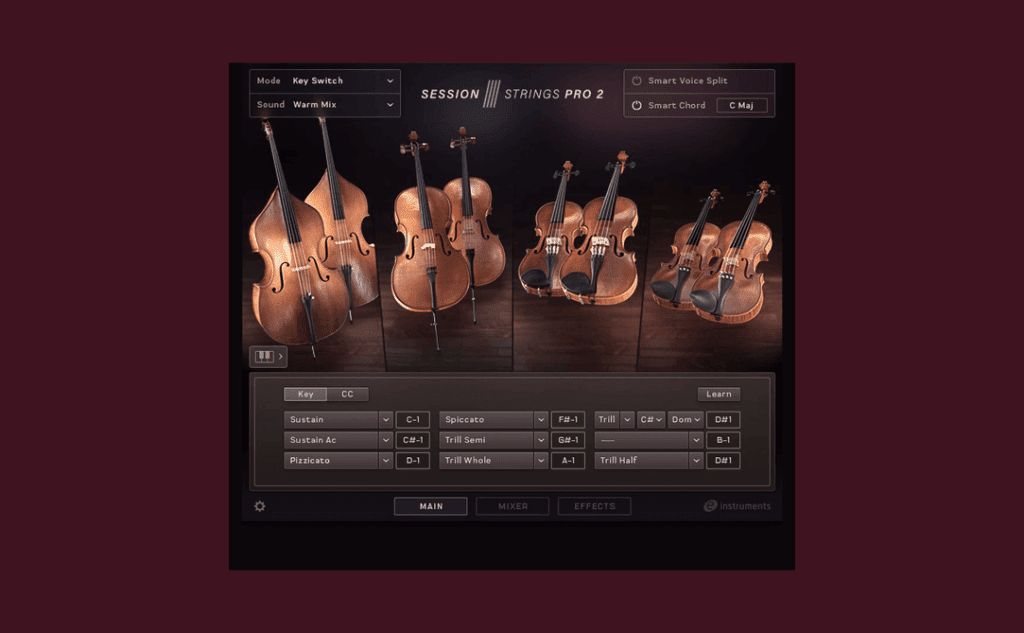Switch to the Key tab
The height and width of the screenshot is (633, 1024).
(x=306, y=394)
